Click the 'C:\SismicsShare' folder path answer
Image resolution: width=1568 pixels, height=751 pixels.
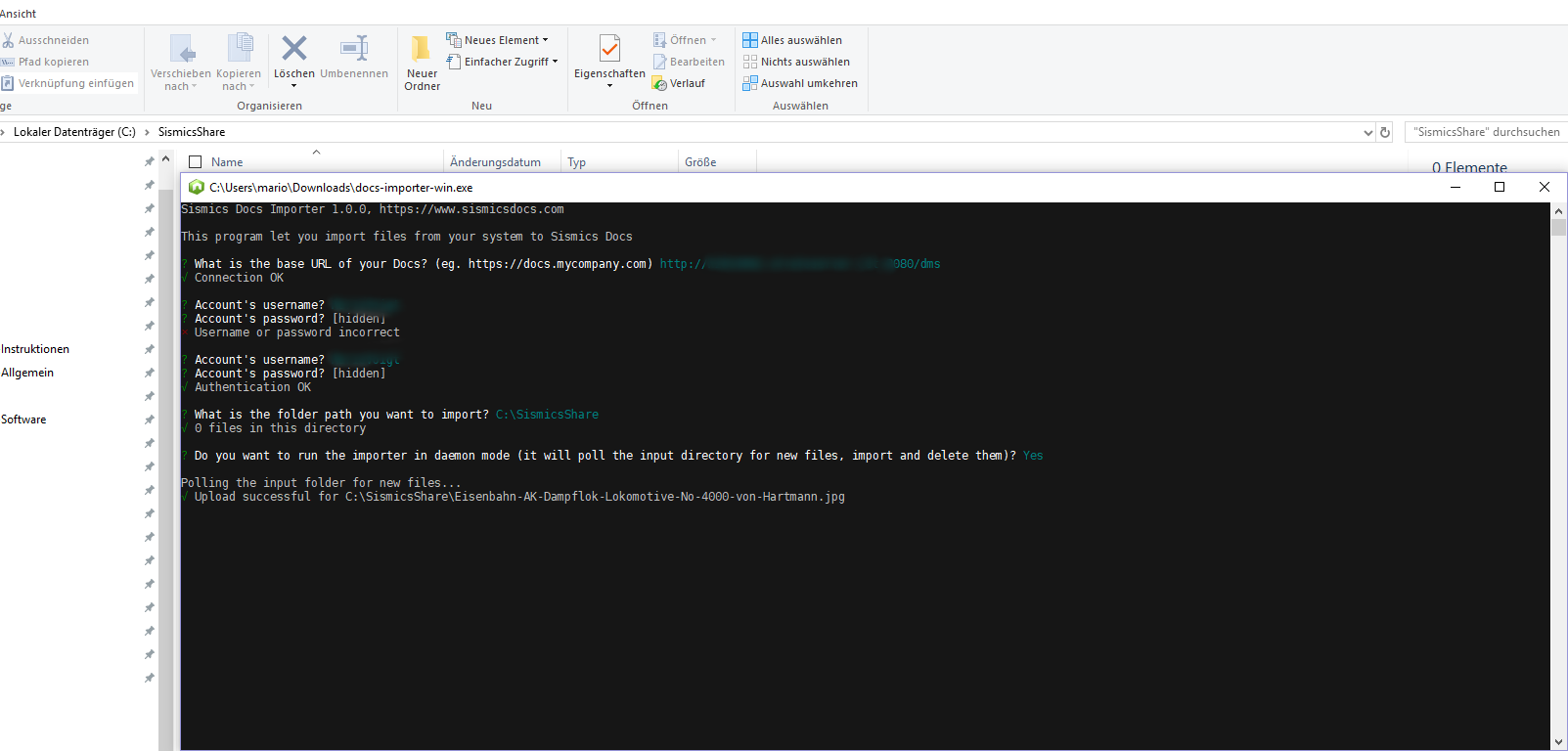547,415
